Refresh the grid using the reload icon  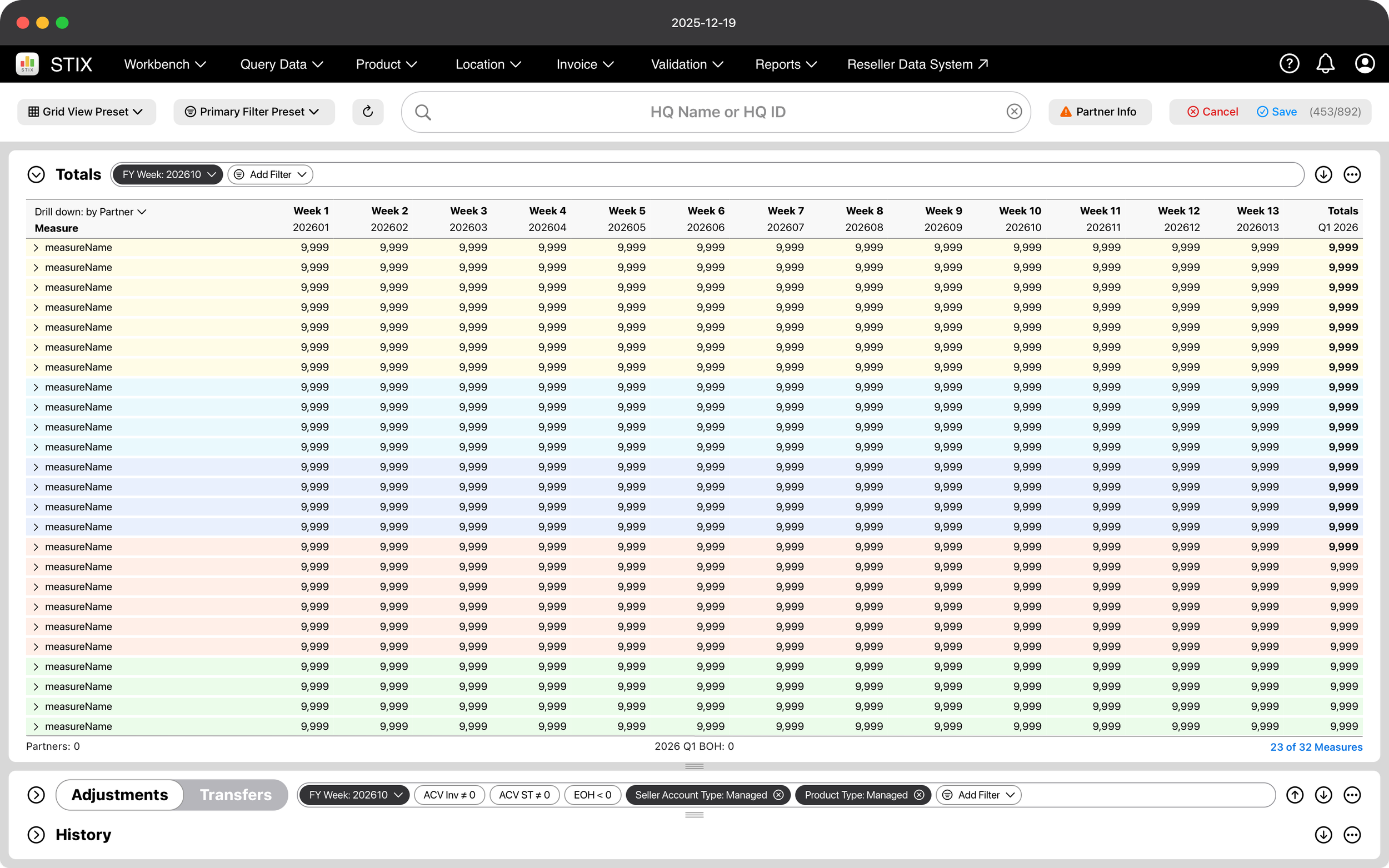click(x=367, y=112)
